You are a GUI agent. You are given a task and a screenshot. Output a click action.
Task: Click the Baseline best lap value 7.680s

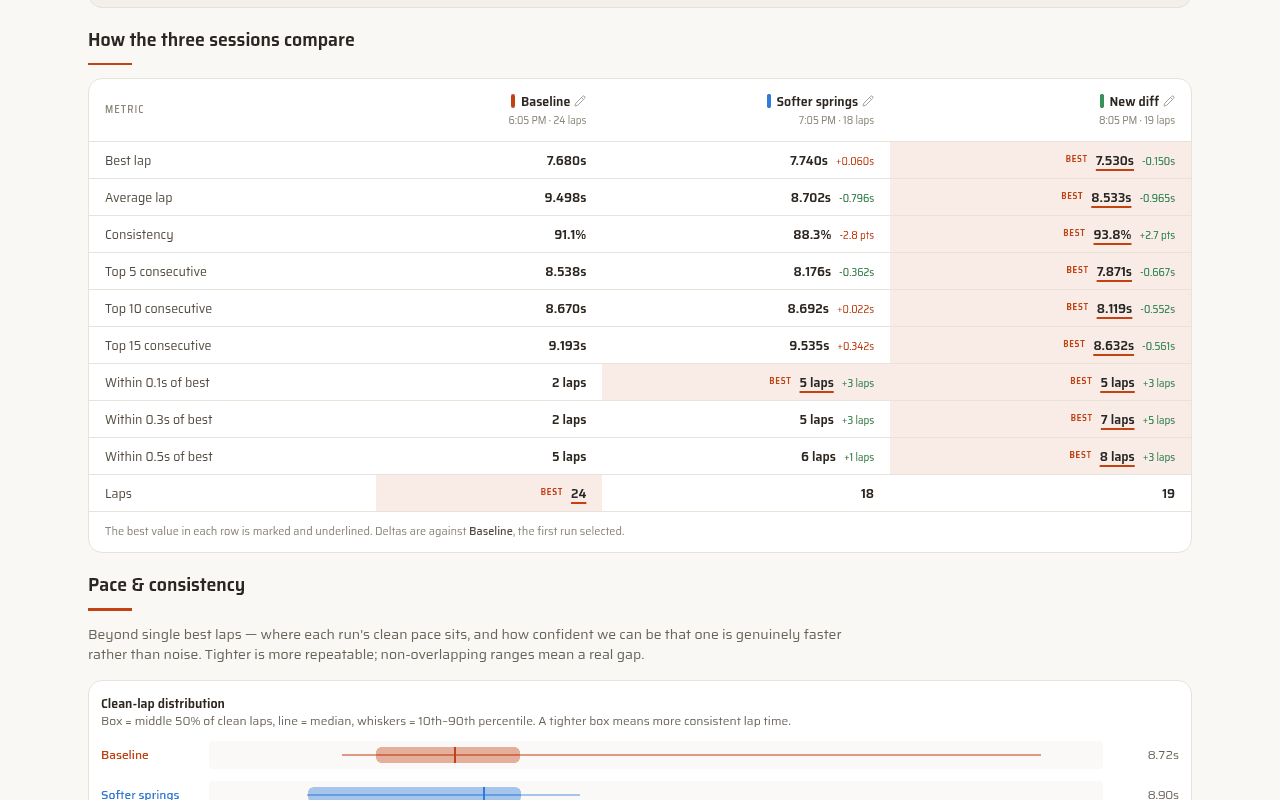pyautogui.click(x=566, y=160)
